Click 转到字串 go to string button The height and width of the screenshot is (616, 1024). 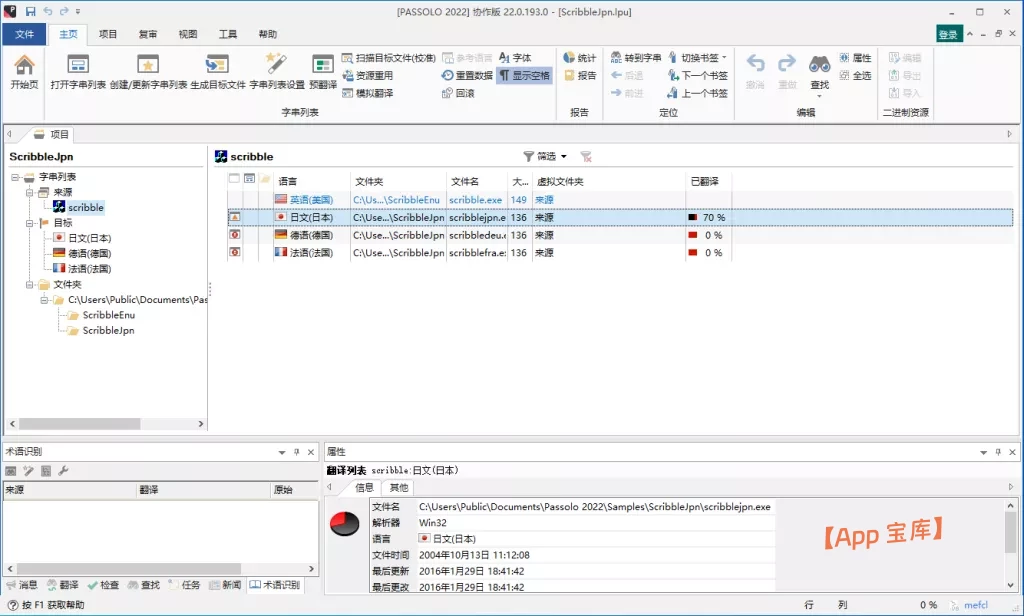tap(636, 58)
